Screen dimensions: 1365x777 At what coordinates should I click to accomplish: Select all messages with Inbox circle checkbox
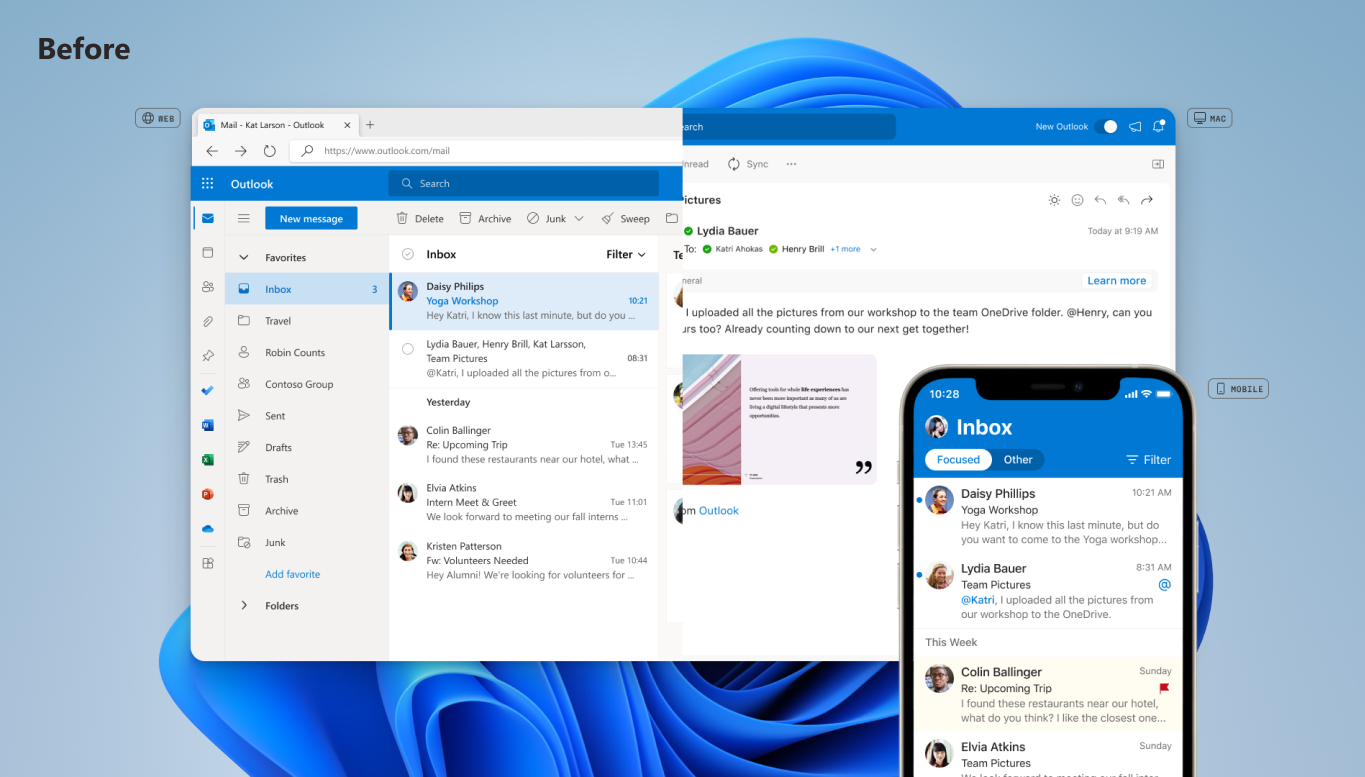point(407,254)
